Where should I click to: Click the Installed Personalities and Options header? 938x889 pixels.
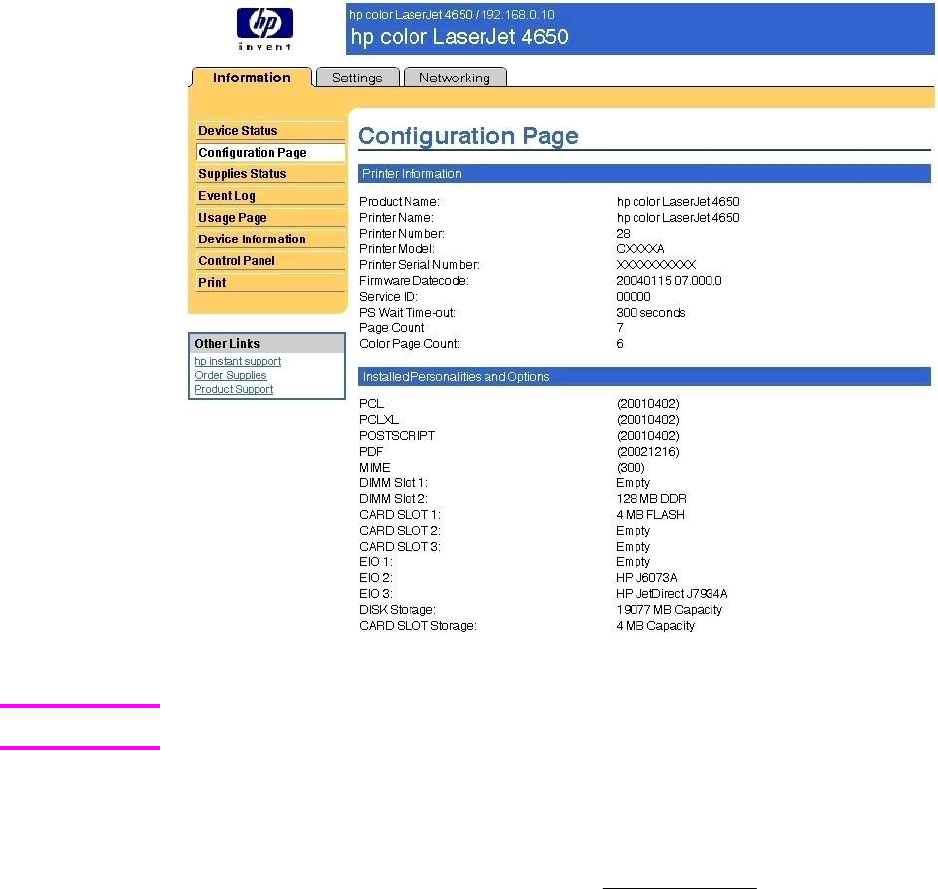(x=644, y=376)
